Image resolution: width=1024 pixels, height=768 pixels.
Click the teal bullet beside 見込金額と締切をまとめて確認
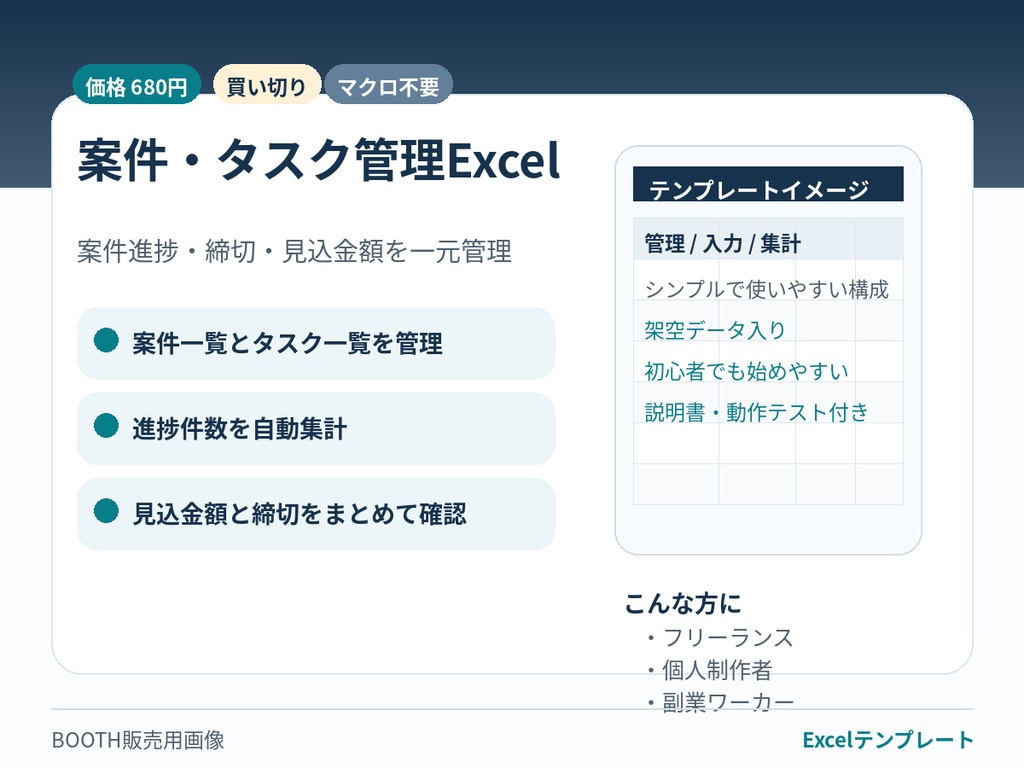coord(106,511)
